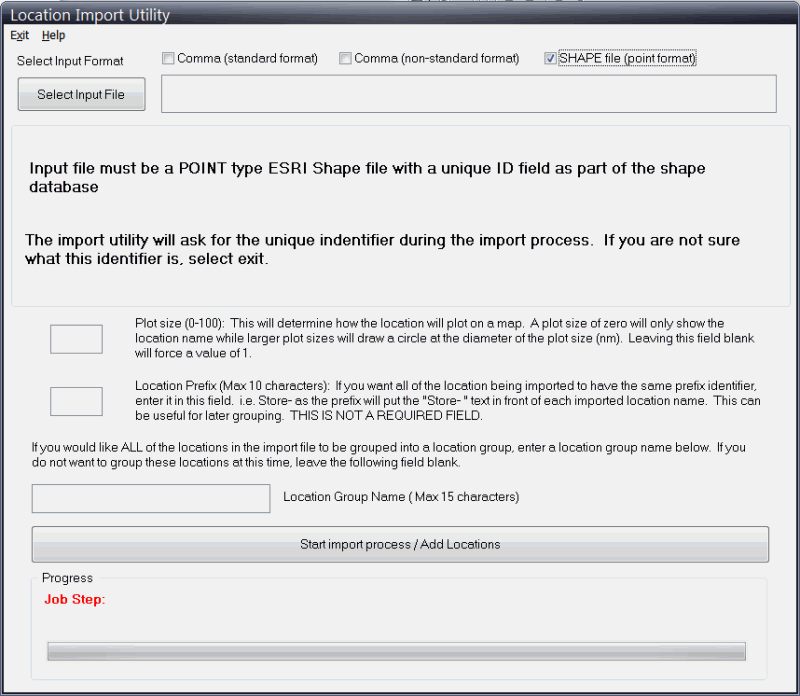This screenshot has width=800, height=696.
Task: Click the Location Group Name (Max 15 characters) label
Action: [x=401, y=497]
